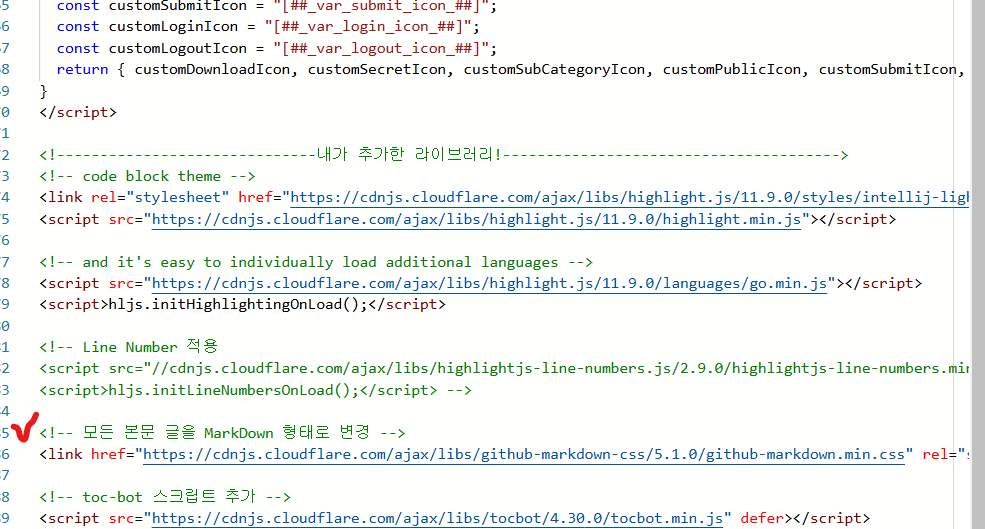This screenshot has height=529, width=985.
Task: Click the standalone closing </script> tag line
Action: tap(78, 112)
